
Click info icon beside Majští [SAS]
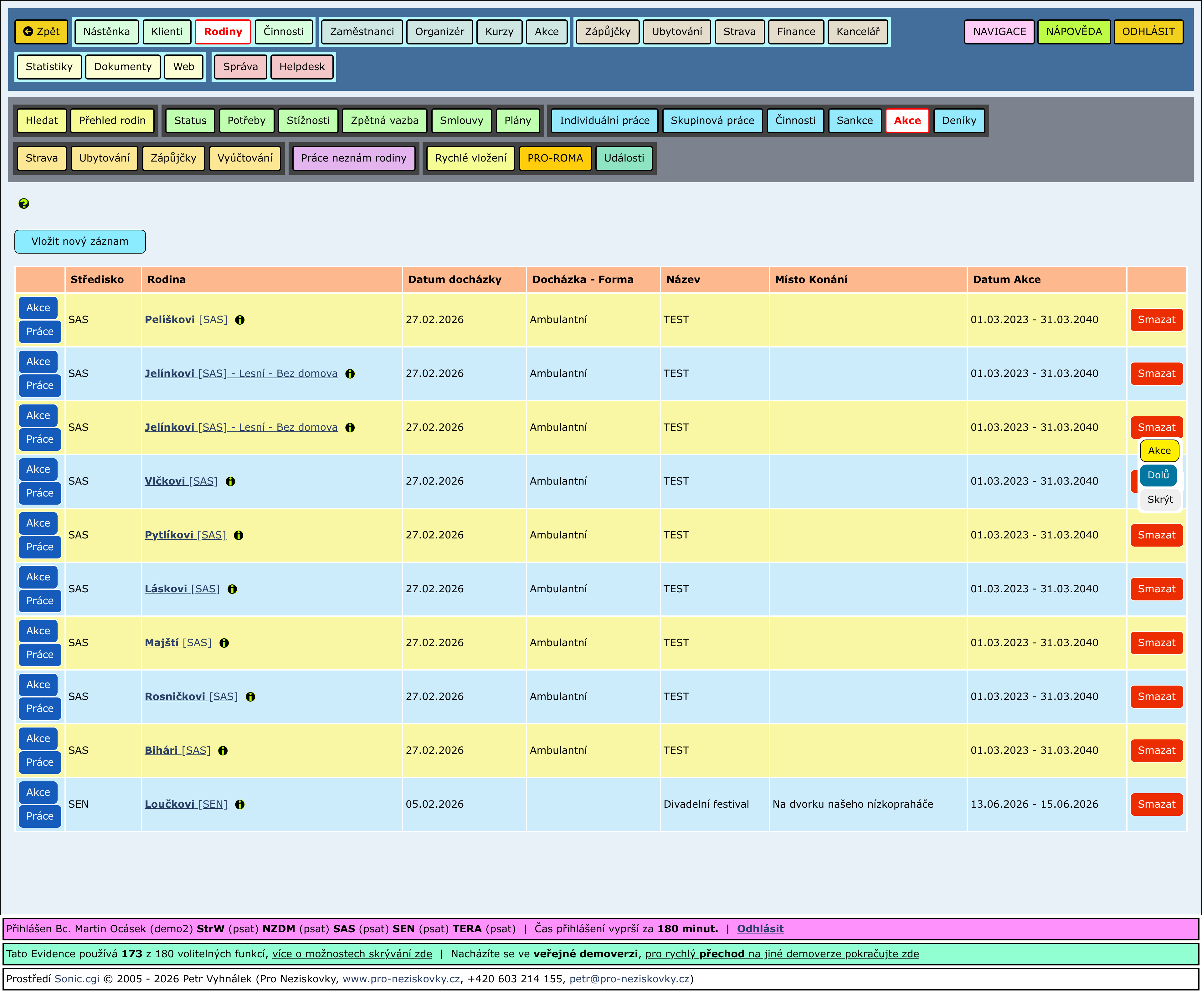(224, 643)
